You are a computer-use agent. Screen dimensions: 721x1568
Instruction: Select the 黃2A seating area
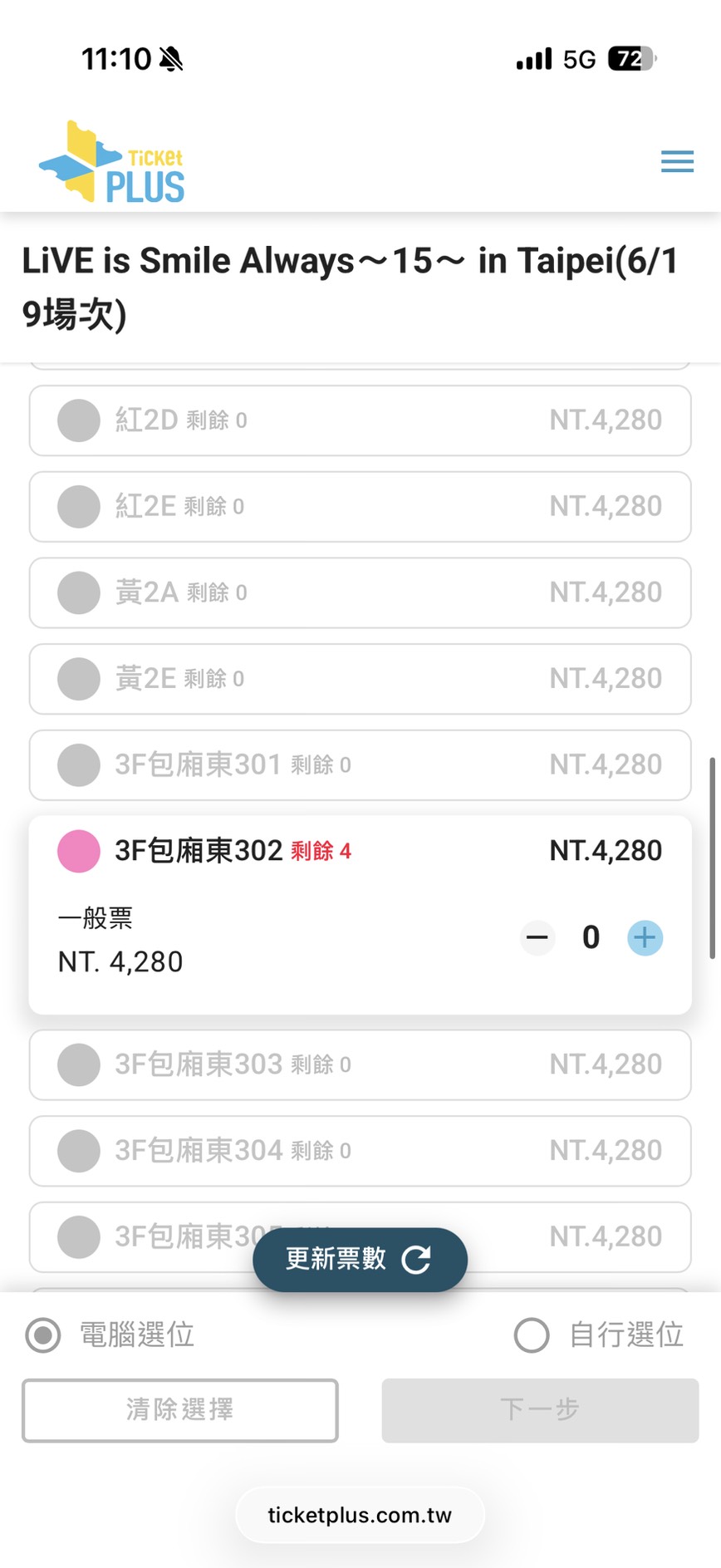(x=360, y=592)
